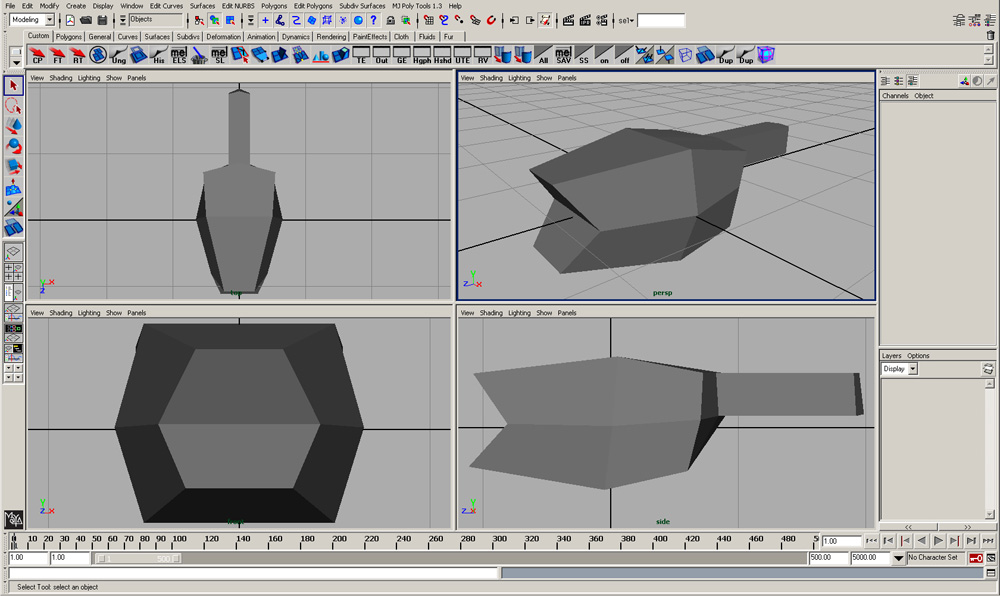
Task: Pick the Rotate tool with blue sphere
Action: 13,147
